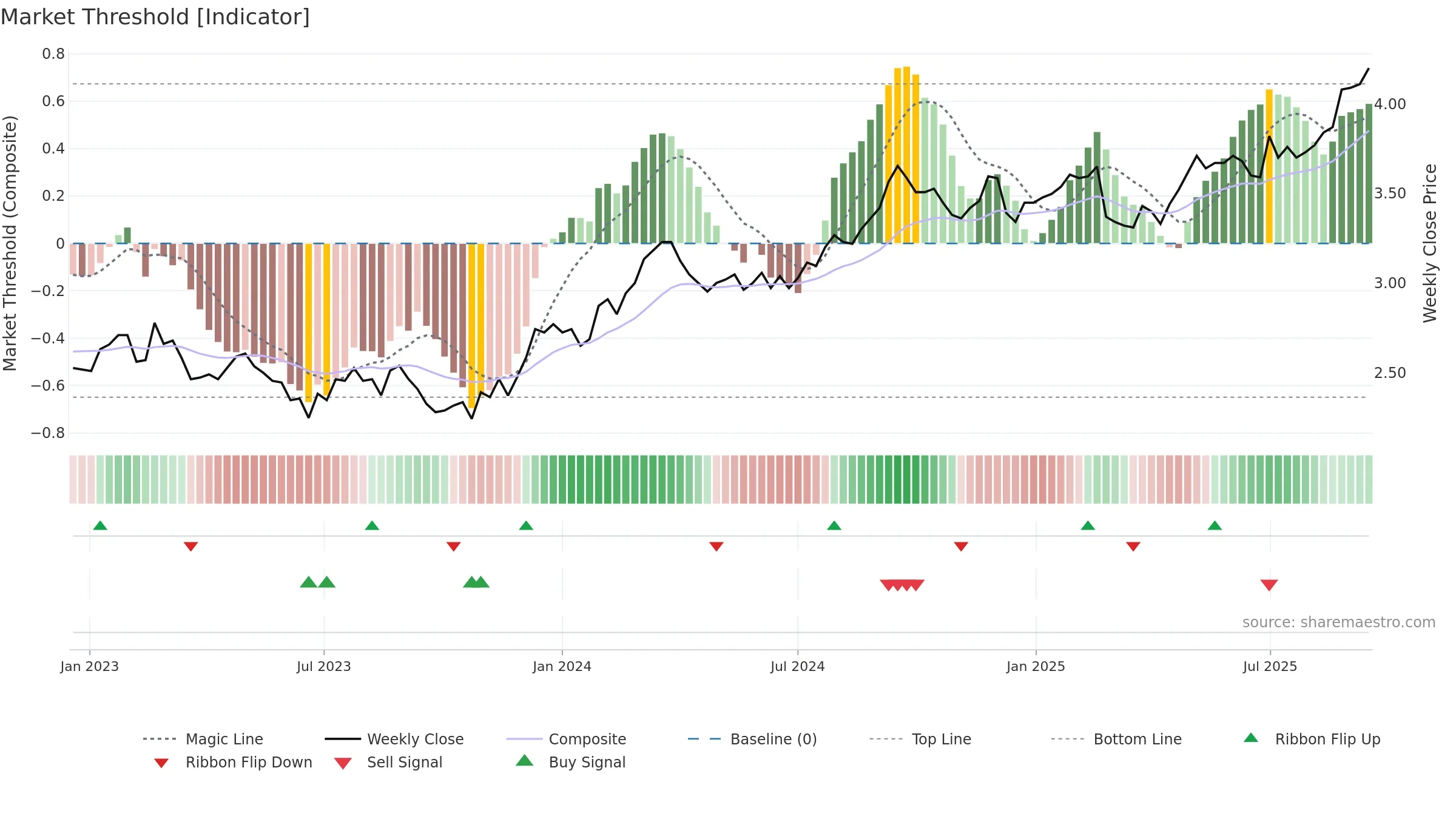Click the Jan 2023 axis label
Viewport: 1456px width, 819px height.
[x=90, y=666]
